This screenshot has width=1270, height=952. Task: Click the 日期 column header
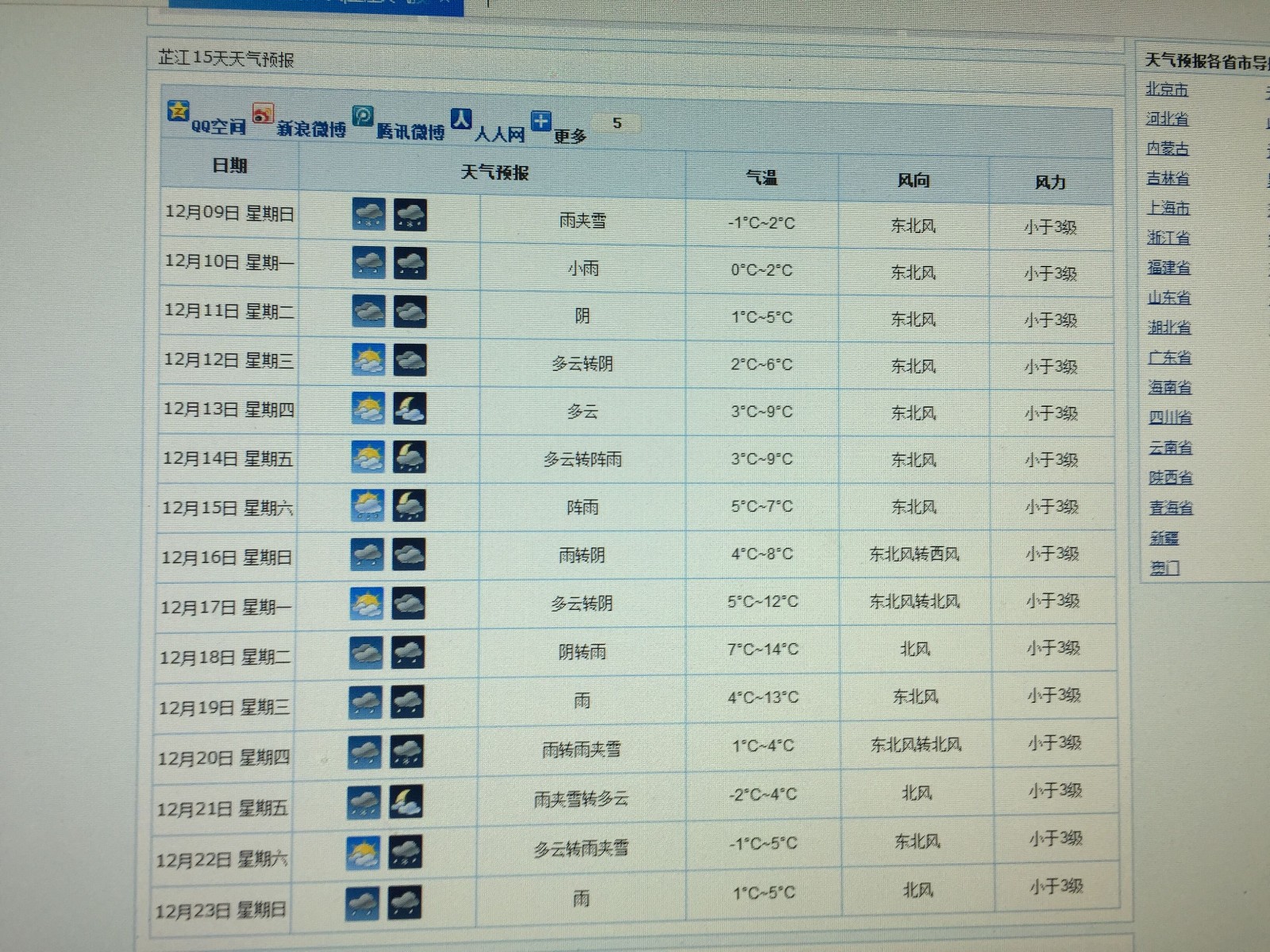pyautogui.click(x=230, y=165)
